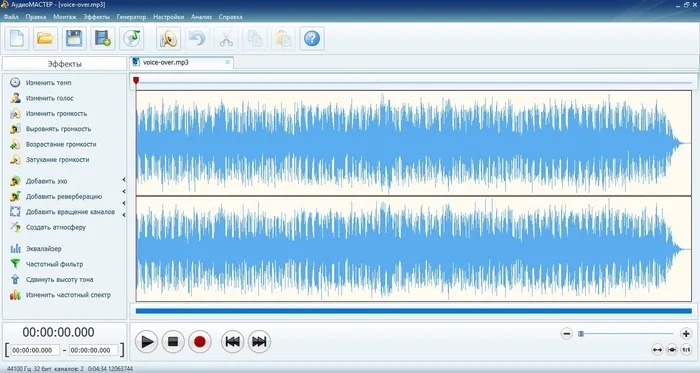
Task: Close the voice-over.mp3 tab
Action: 227,62
